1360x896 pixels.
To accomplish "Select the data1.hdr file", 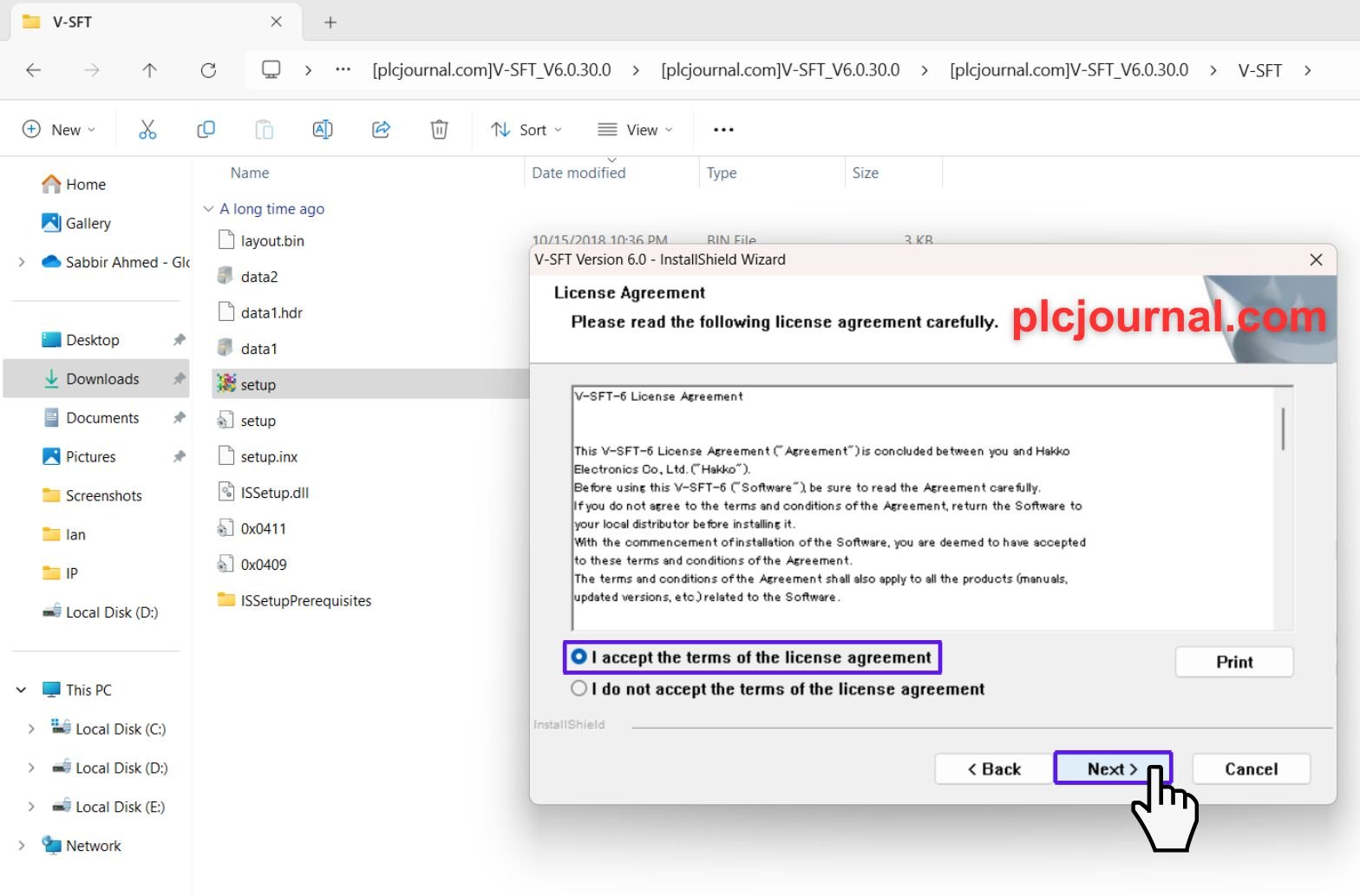I will pos(260,312).
